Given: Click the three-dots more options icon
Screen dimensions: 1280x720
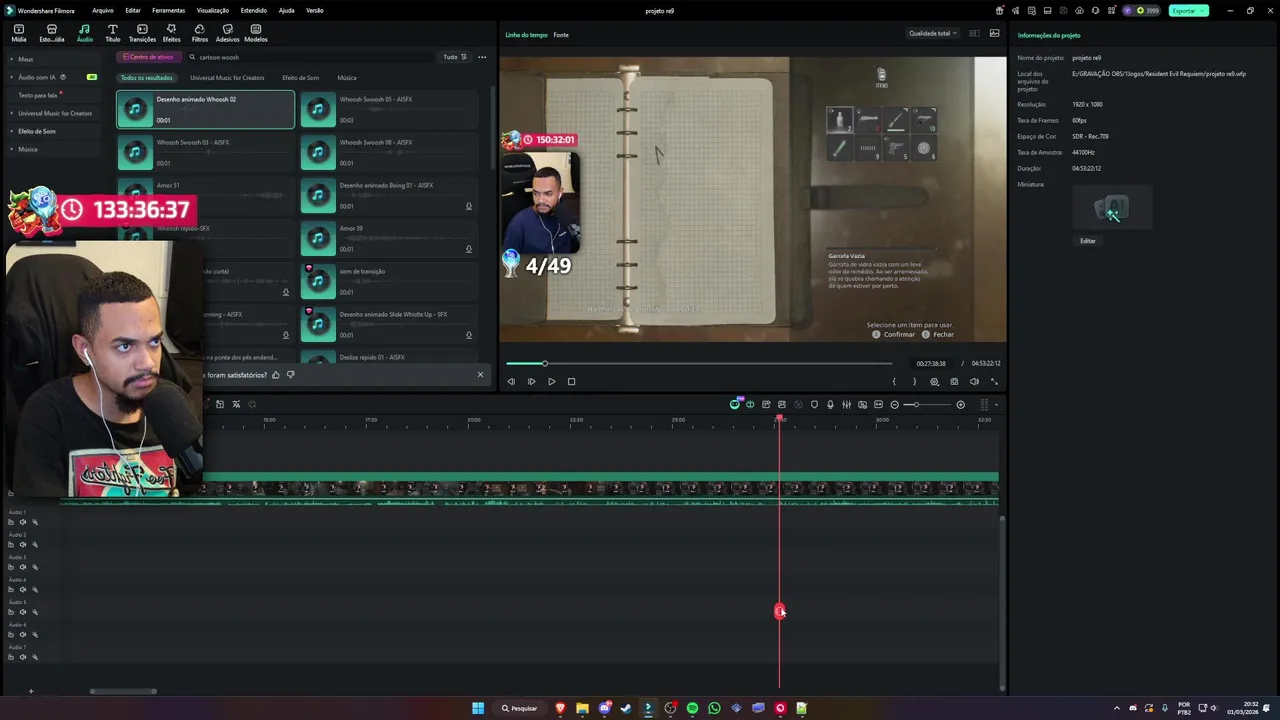Looking at the screenshot, I should tap(482, 57).
